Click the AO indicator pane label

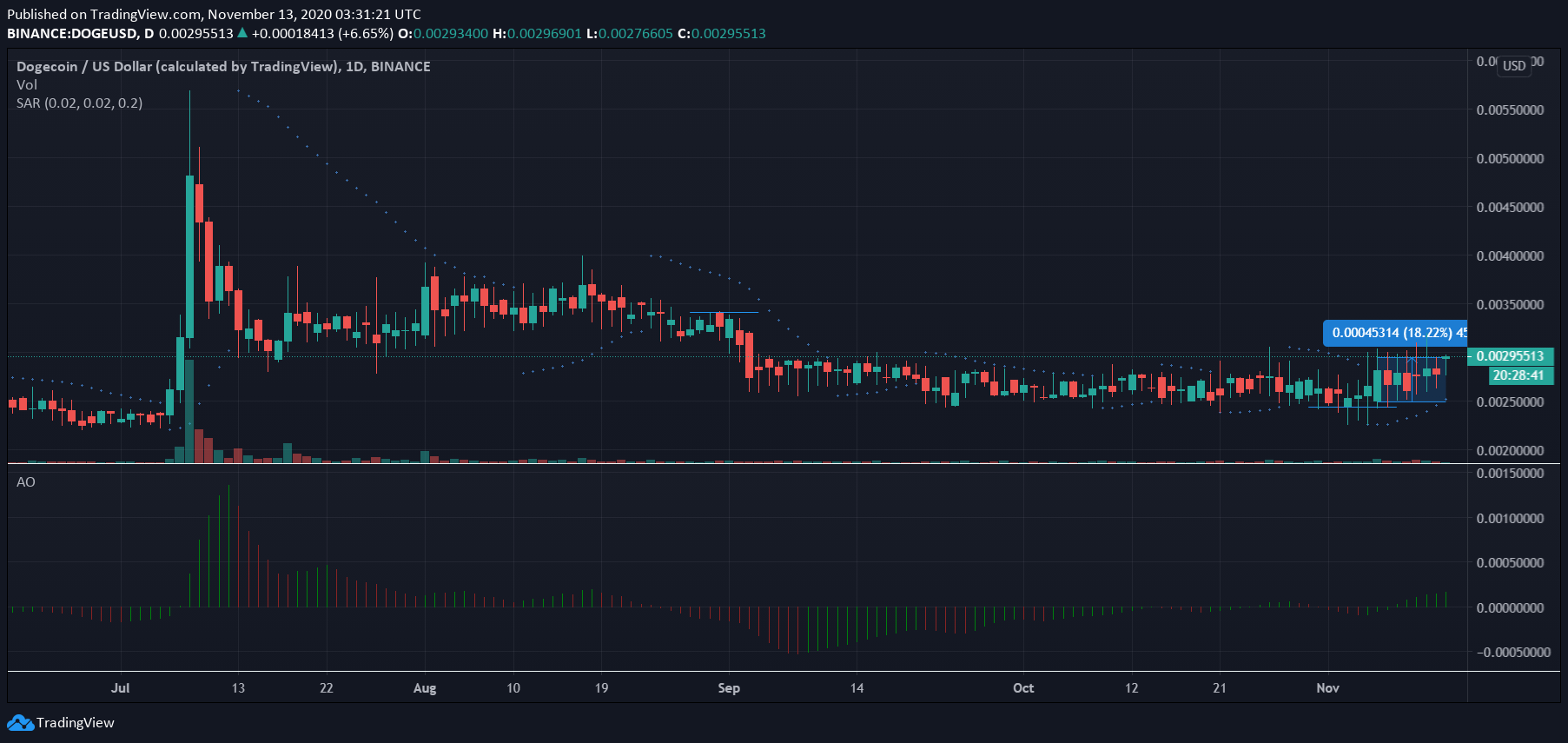click(26, 481)
